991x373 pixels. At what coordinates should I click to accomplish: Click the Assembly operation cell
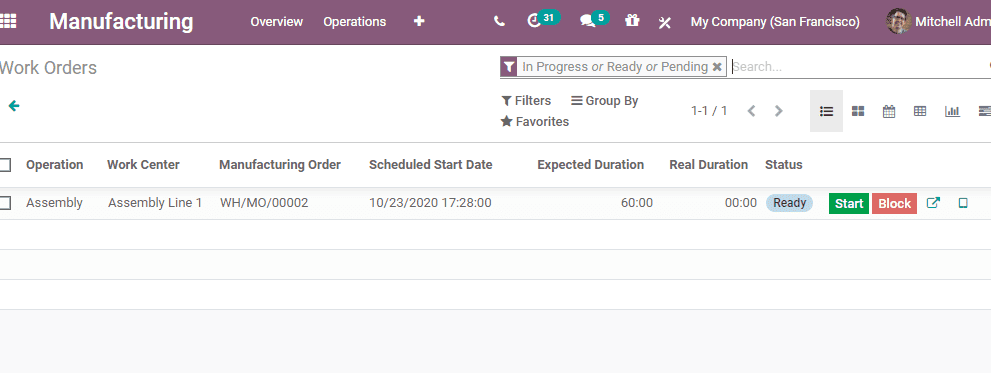coord(54,203)
